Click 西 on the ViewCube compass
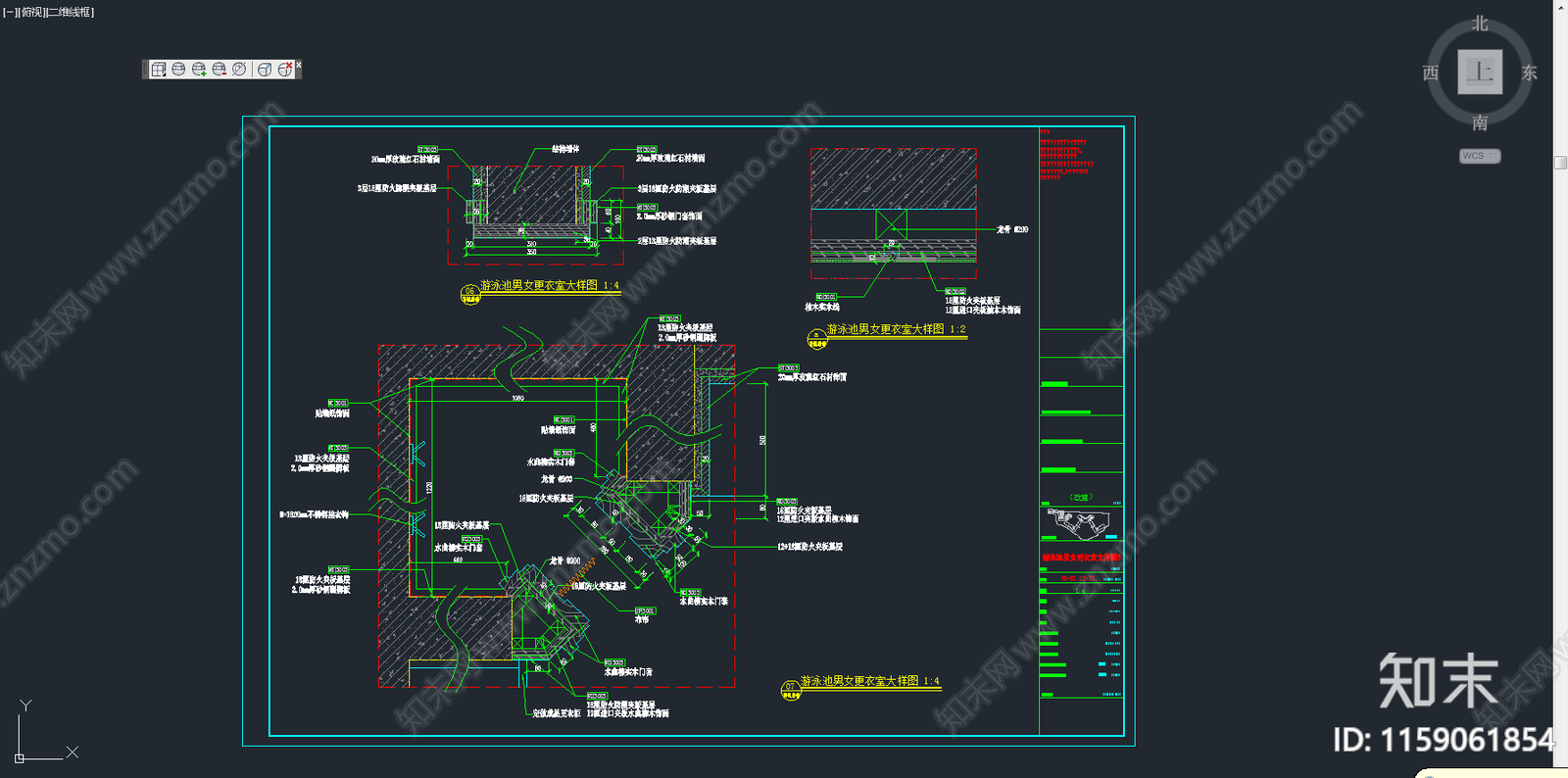1568x778 pixels. [x=1431, y=73]
